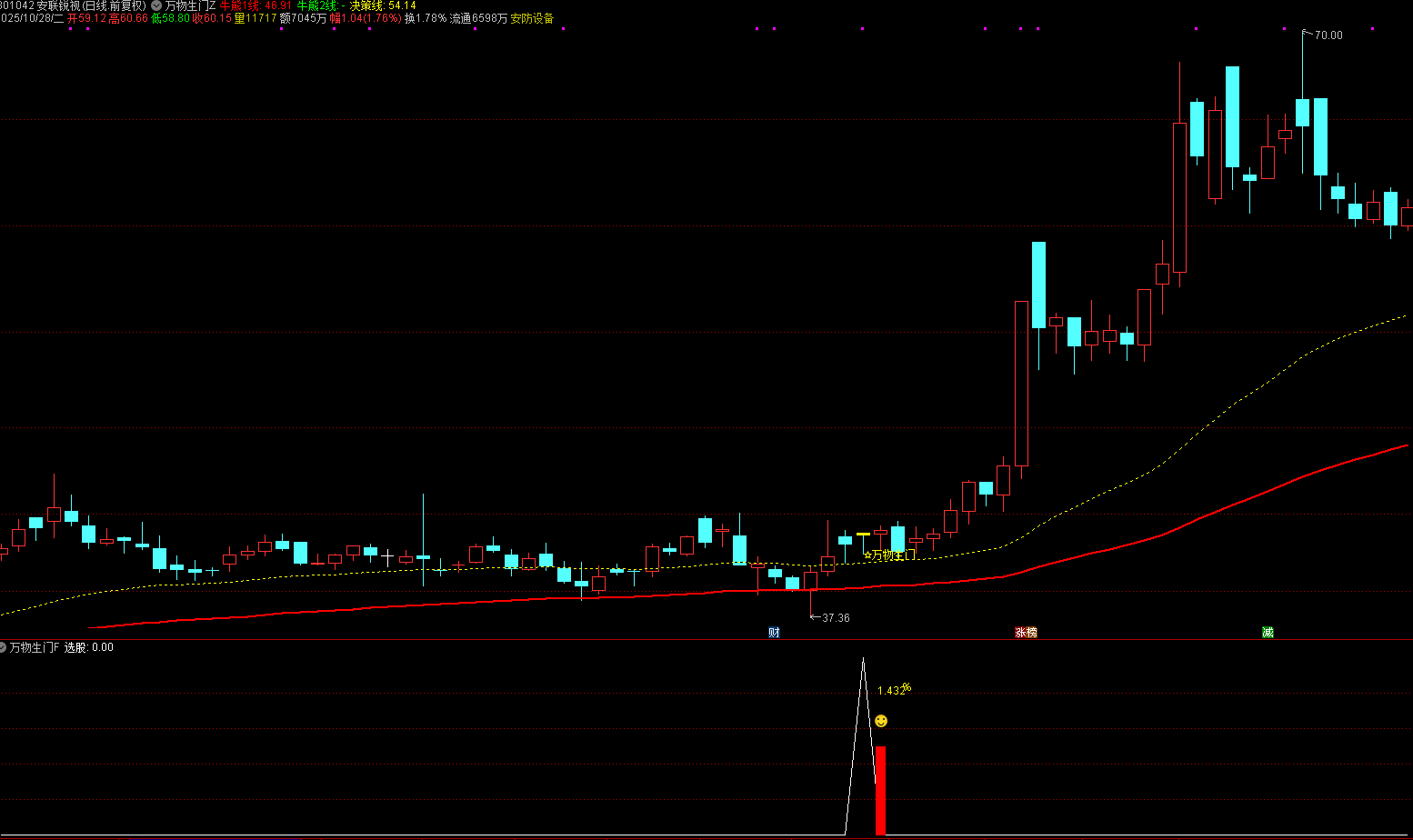Click the 财 financial event marker

click(774, 632)
